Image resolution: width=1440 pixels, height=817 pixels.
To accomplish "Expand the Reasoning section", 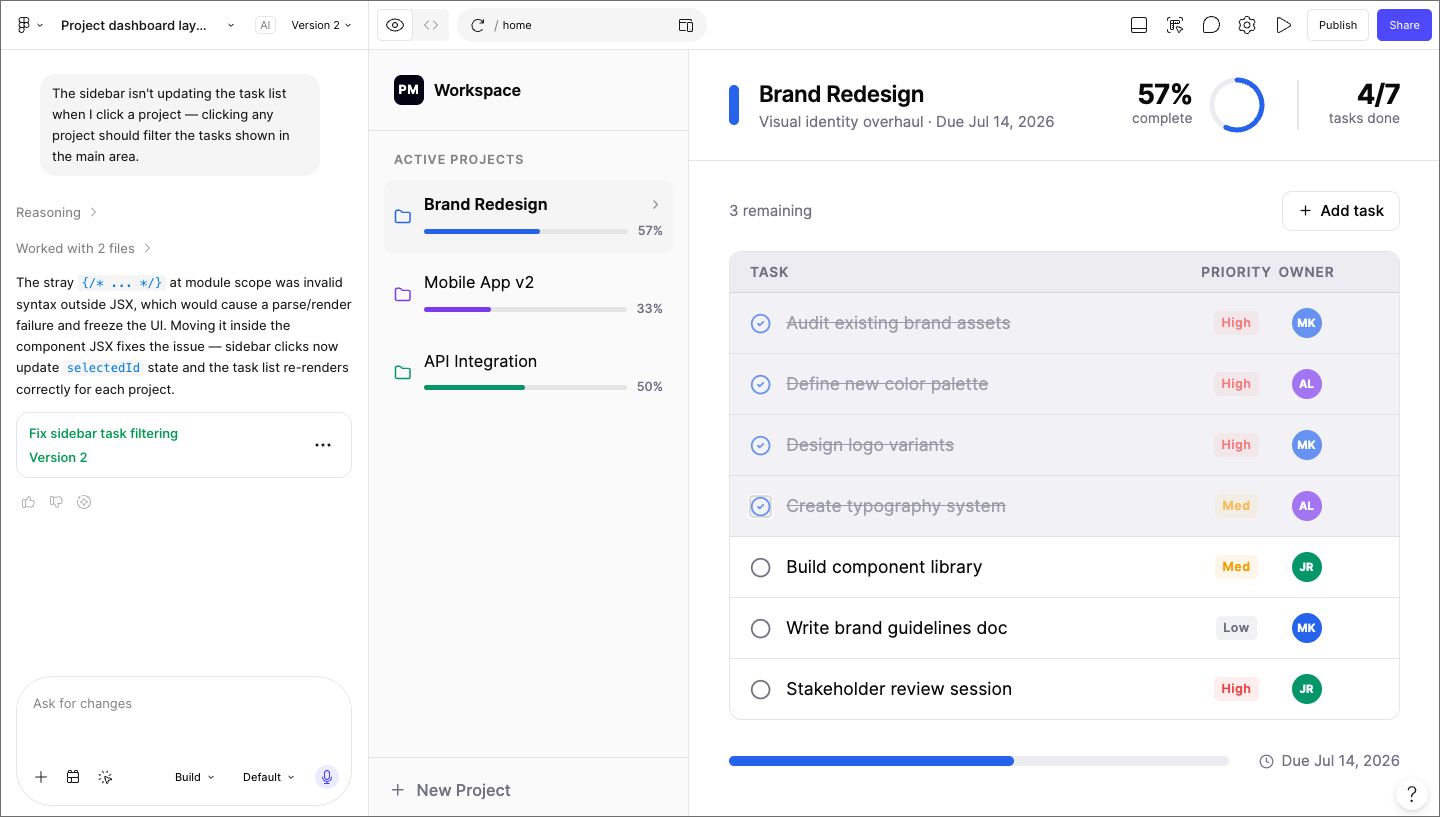I will (x=57, y=212).
